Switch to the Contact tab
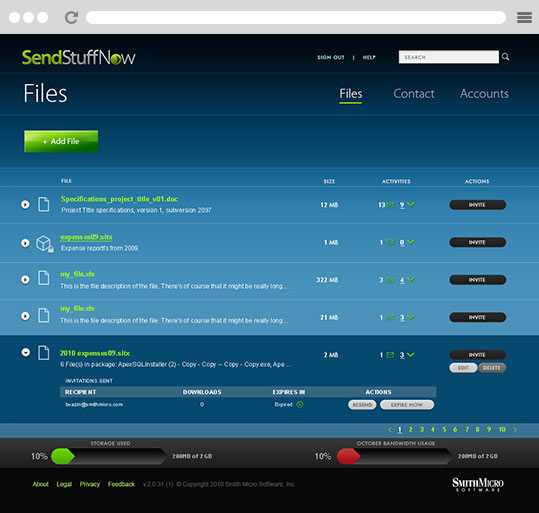 pos(414,94)
